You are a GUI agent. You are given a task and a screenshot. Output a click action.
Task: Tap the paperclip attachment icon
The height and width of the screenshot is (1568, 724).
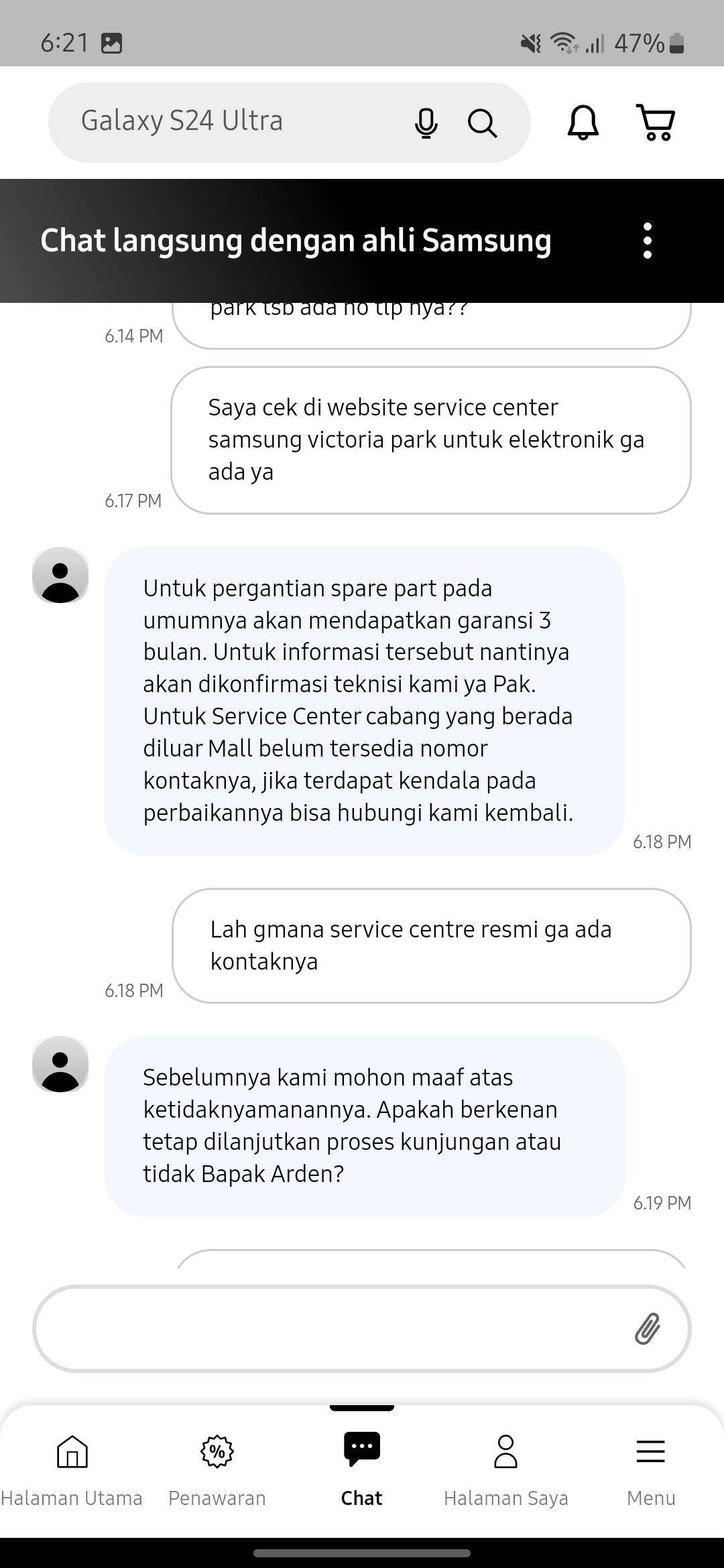pos(648,1328)
